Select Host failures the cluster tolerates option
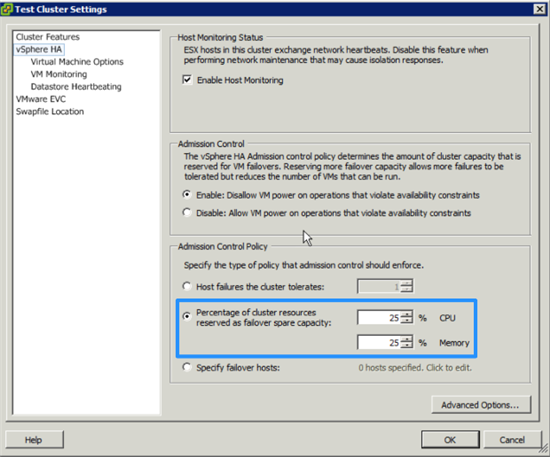 pyautogui.click(x=187, y=286)
